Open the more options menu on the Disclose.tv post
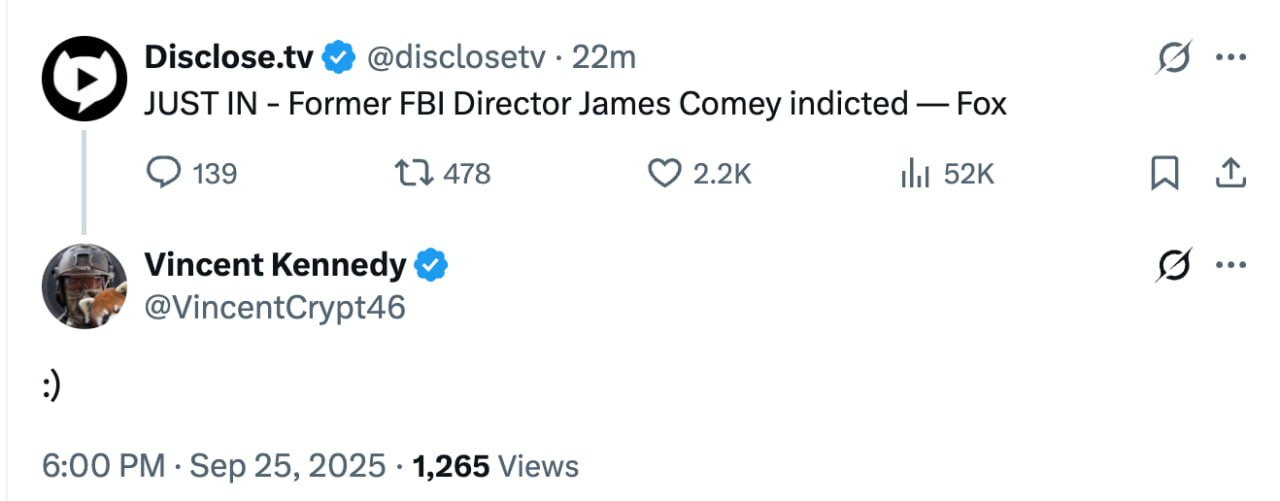The width and height of the screenshot is (1280, 501). click(1229, 58)
